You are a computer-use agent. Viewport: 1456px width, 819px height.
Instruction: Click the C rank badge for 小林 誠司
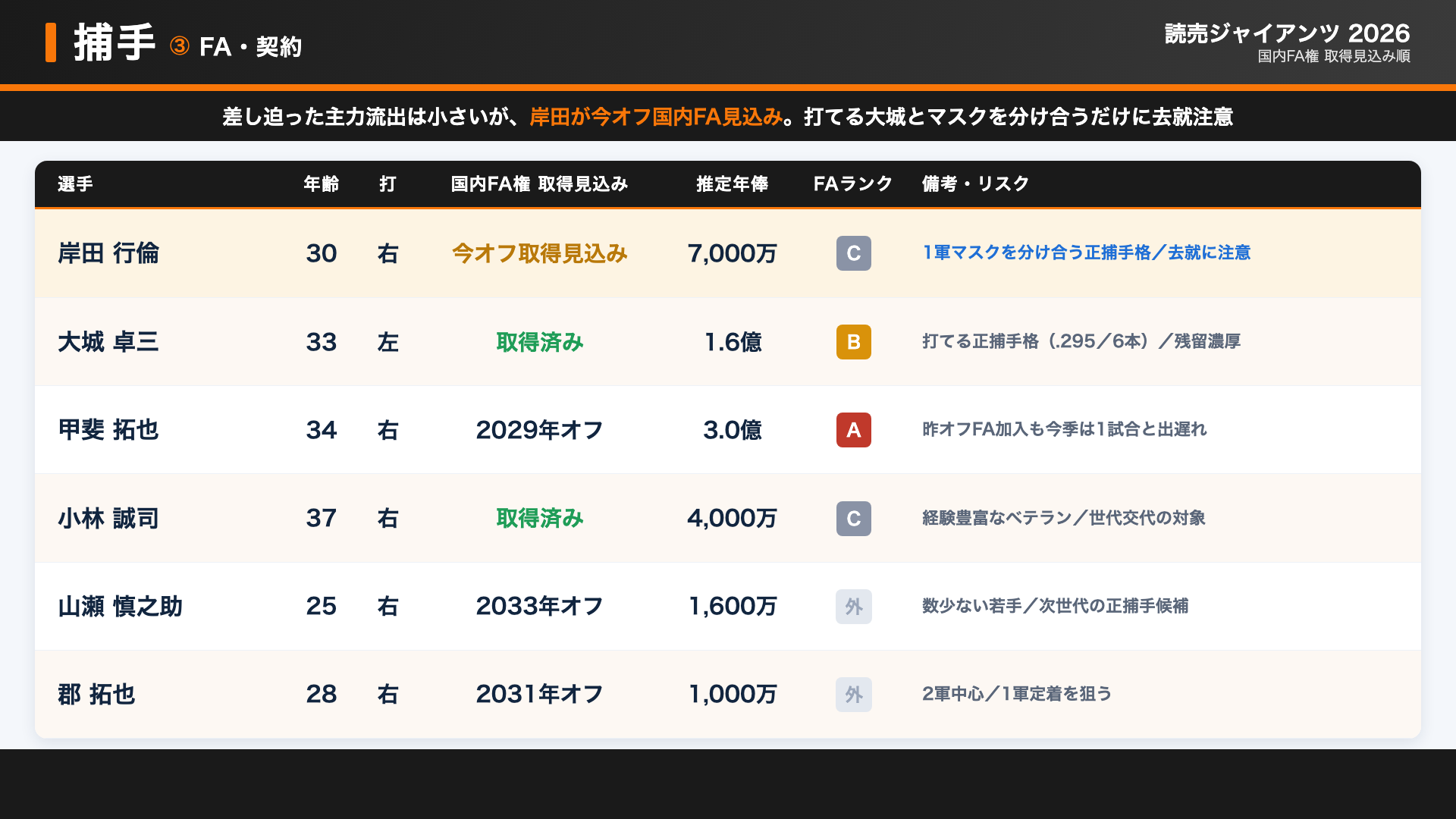coord(853,519)
